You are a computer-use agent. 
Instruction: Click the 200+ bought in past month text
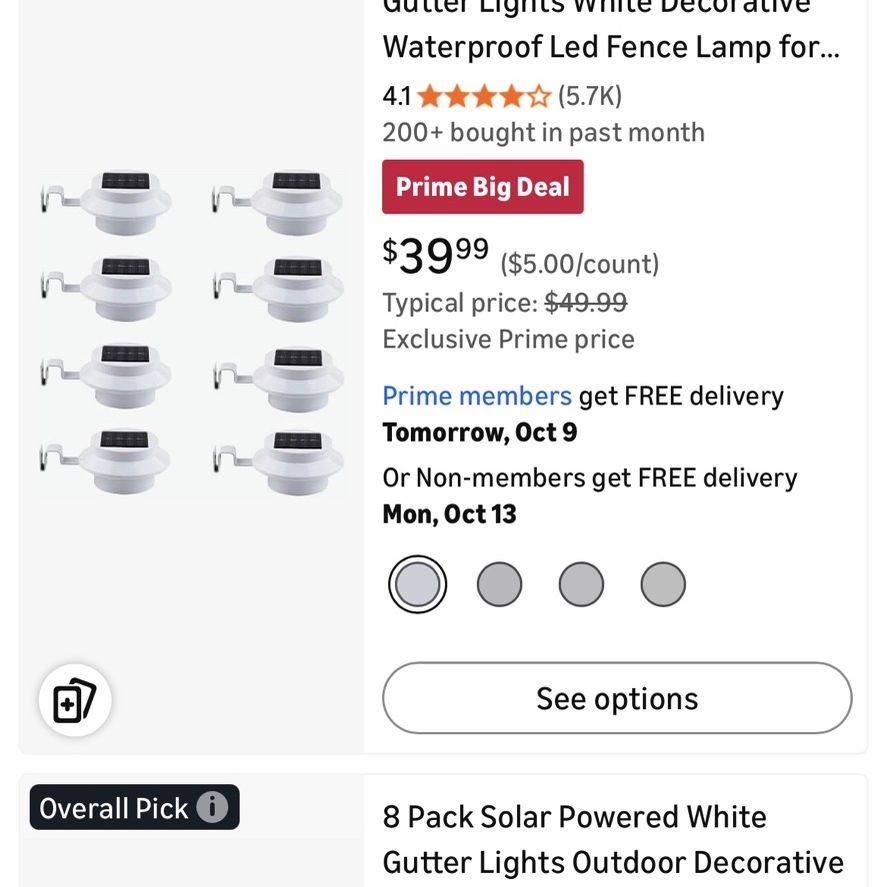pos(544,133)
